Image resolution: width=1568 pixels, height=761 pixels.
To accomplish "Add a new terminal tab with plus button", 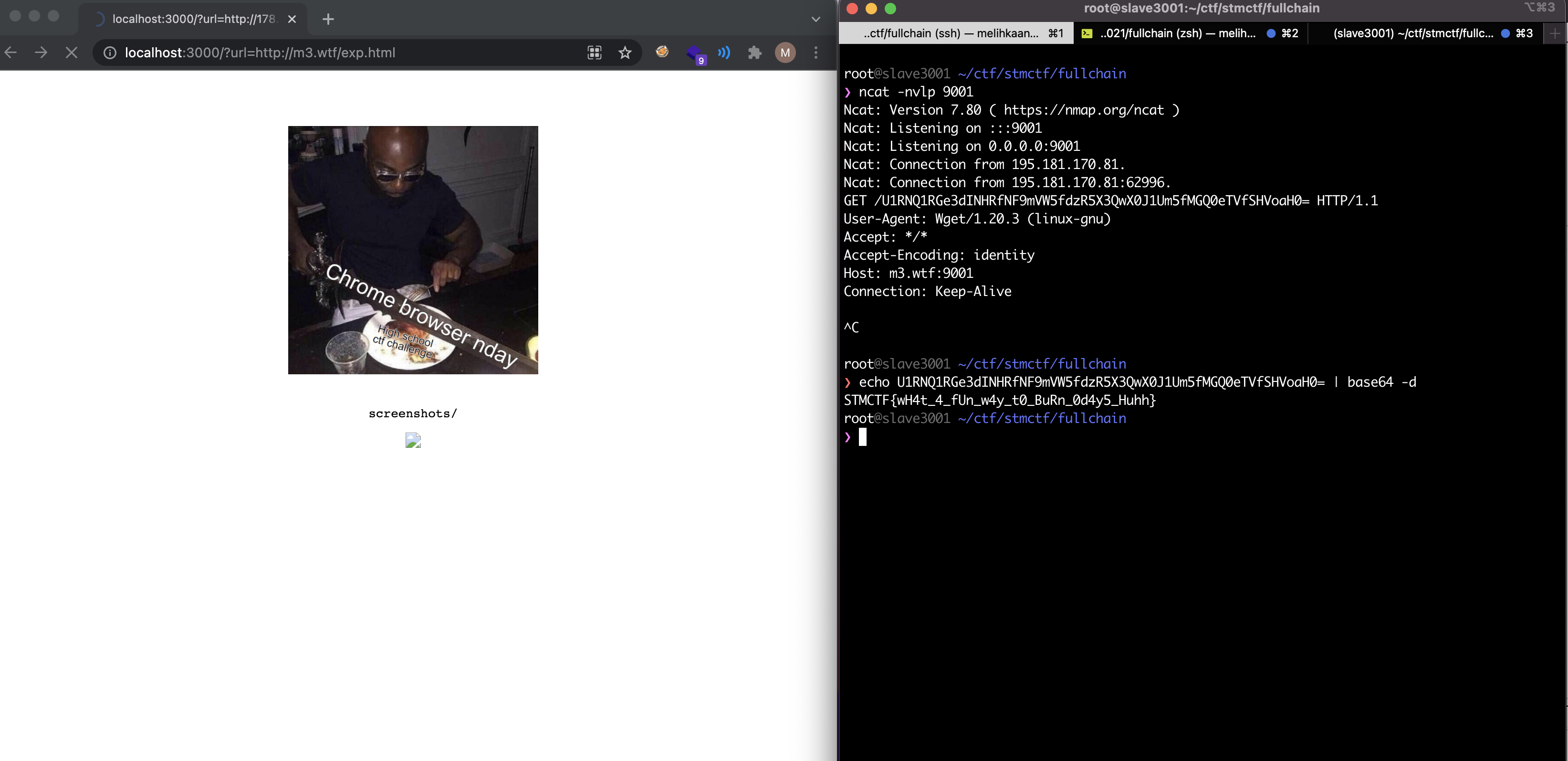I will (x=1555, y=33).
